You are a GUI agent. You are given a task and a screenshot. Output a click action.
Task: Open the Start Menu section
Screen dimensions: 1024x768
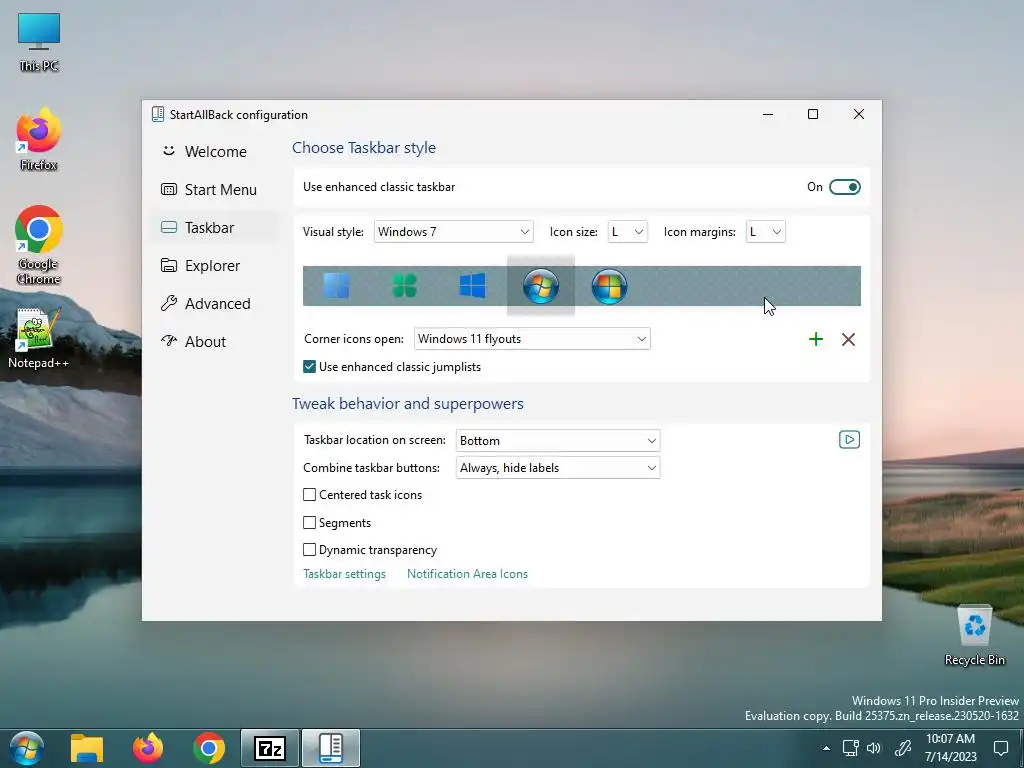(215, 189)
